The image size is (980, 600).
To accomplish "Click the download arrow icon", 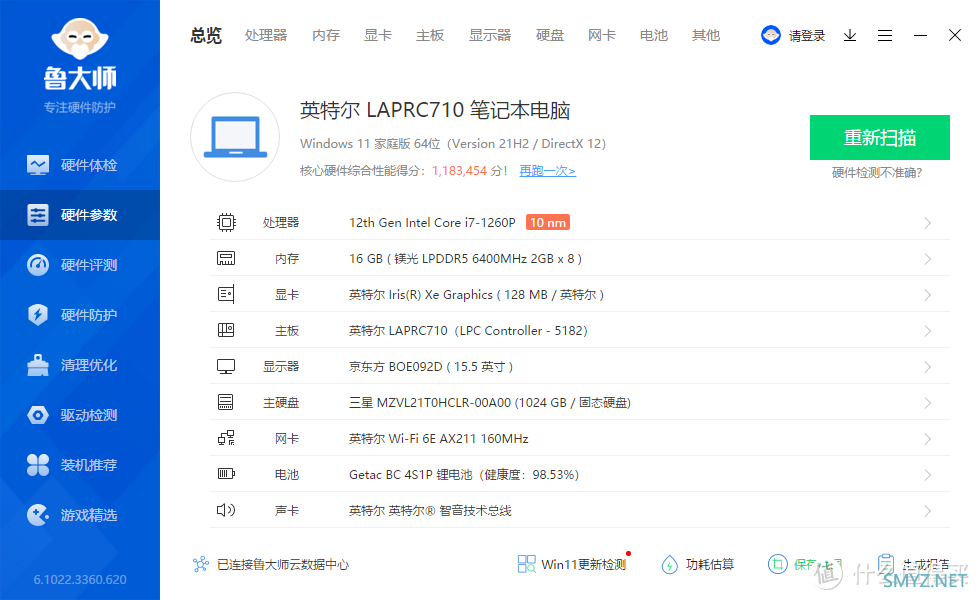I will [x=850, y=36].
